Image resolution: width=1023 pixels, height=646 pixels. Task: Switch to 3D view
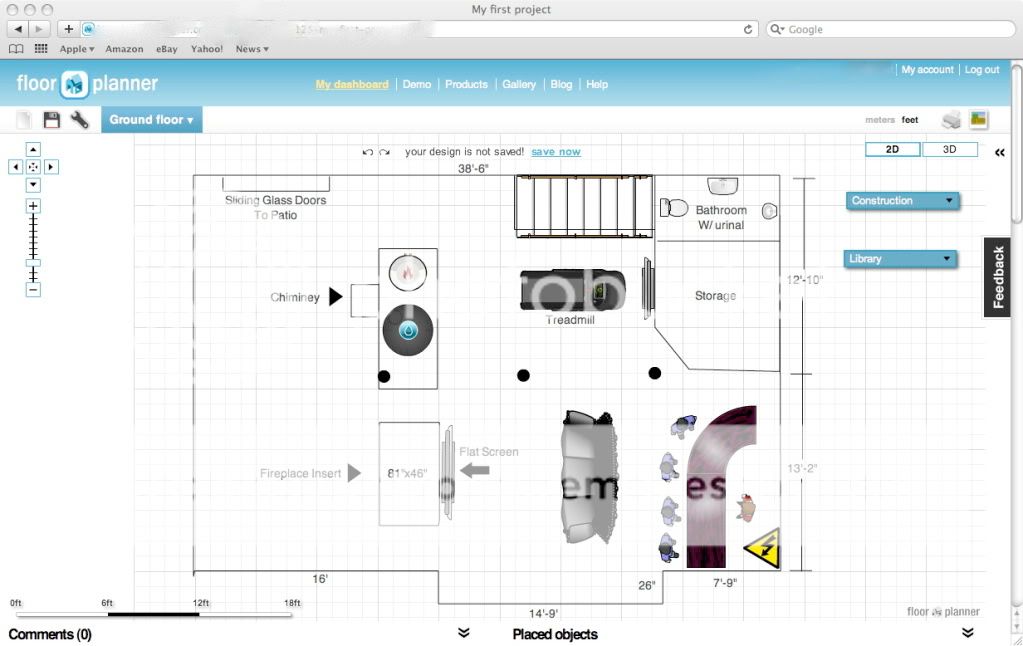(949, 150)
